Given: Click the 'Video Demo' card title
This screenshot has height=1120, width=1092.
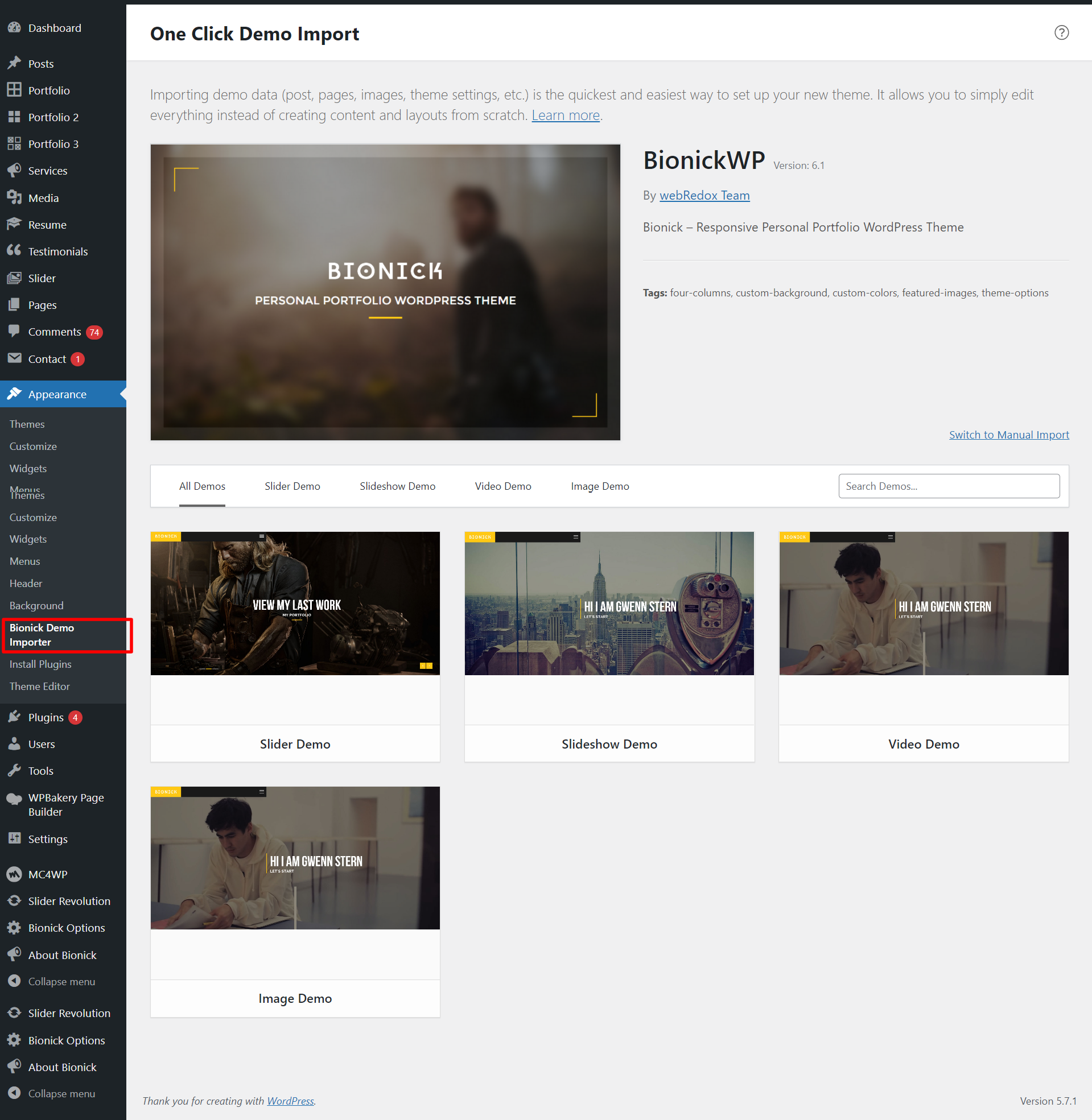Looking at the screenshot, I should point(924,743).
